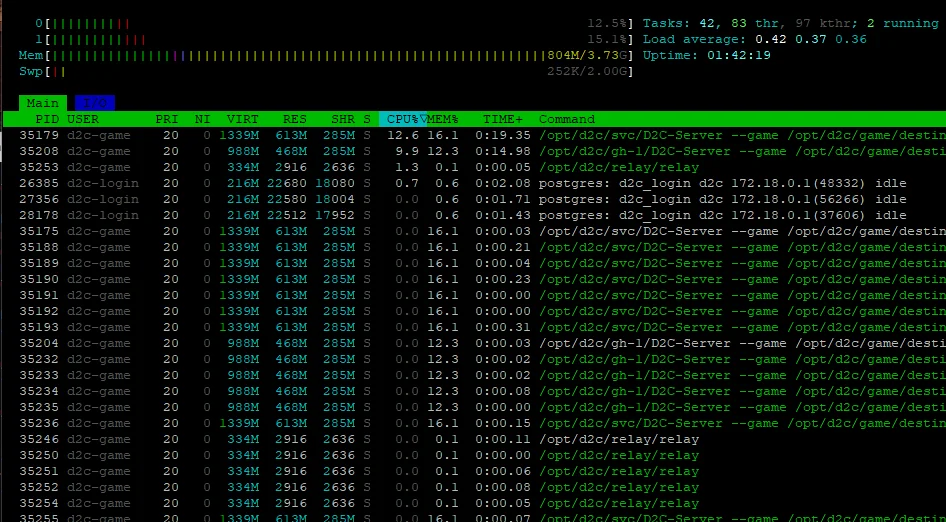Screen dimensions: 946x522
Task: Sort by the PID column header
Action: click(47, 119)
